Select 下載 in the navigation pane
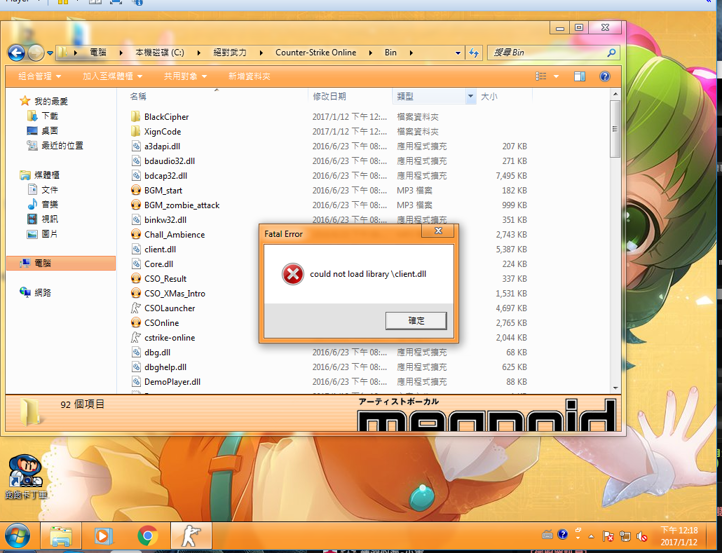This screenshot has width=722, height=553. pos(42,116)
